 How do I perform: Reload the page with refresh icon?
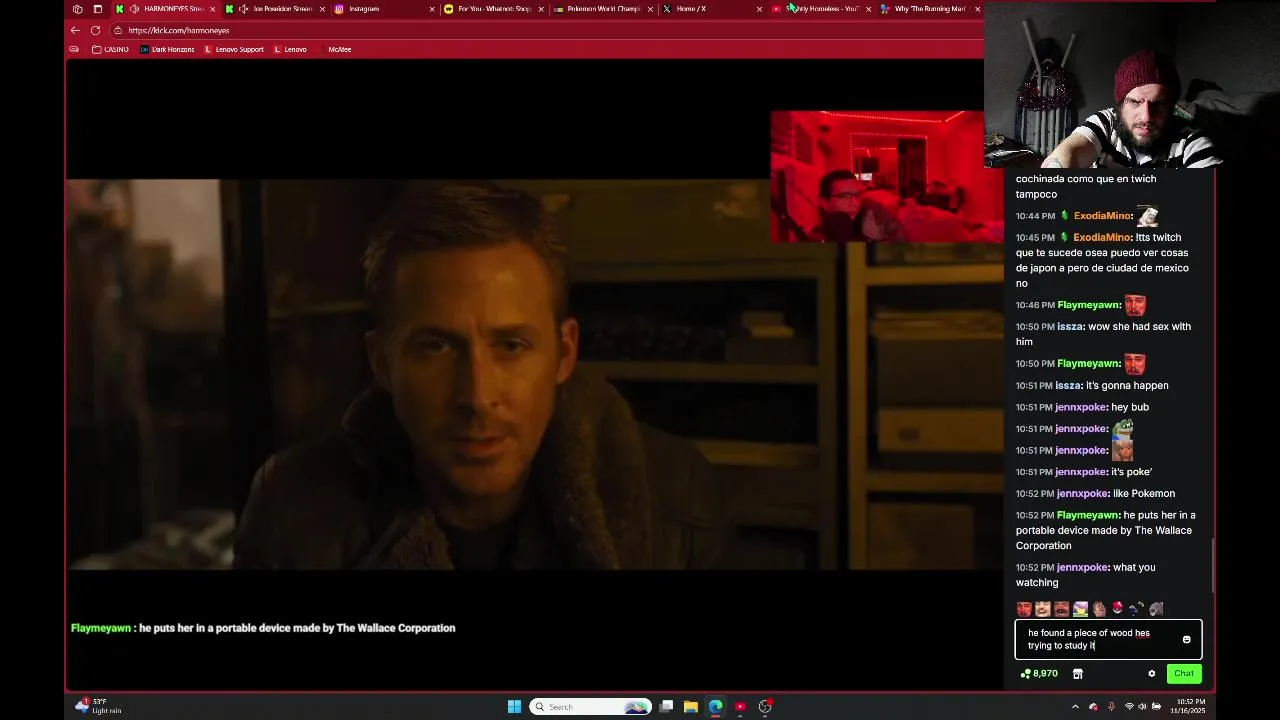[95, 30]
